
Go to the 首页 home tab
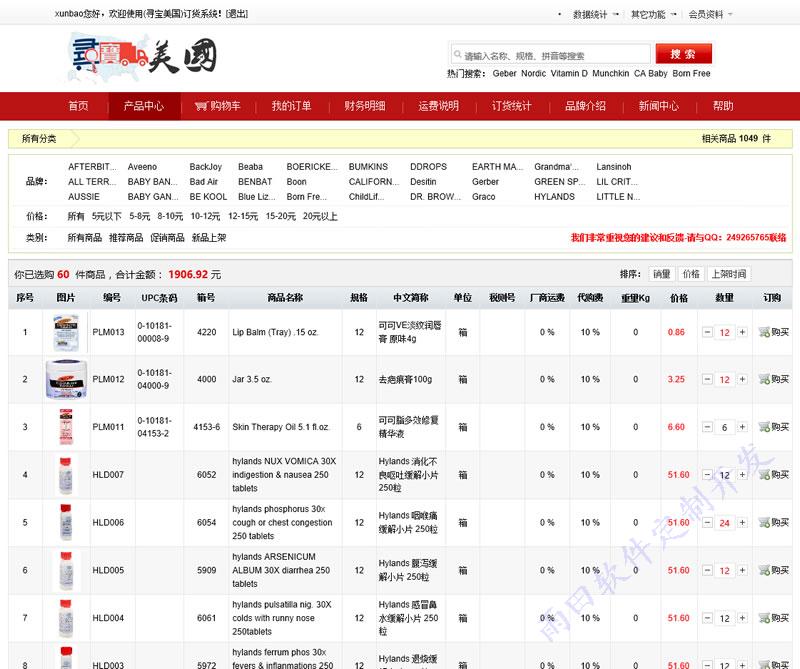tap(78, 106)
